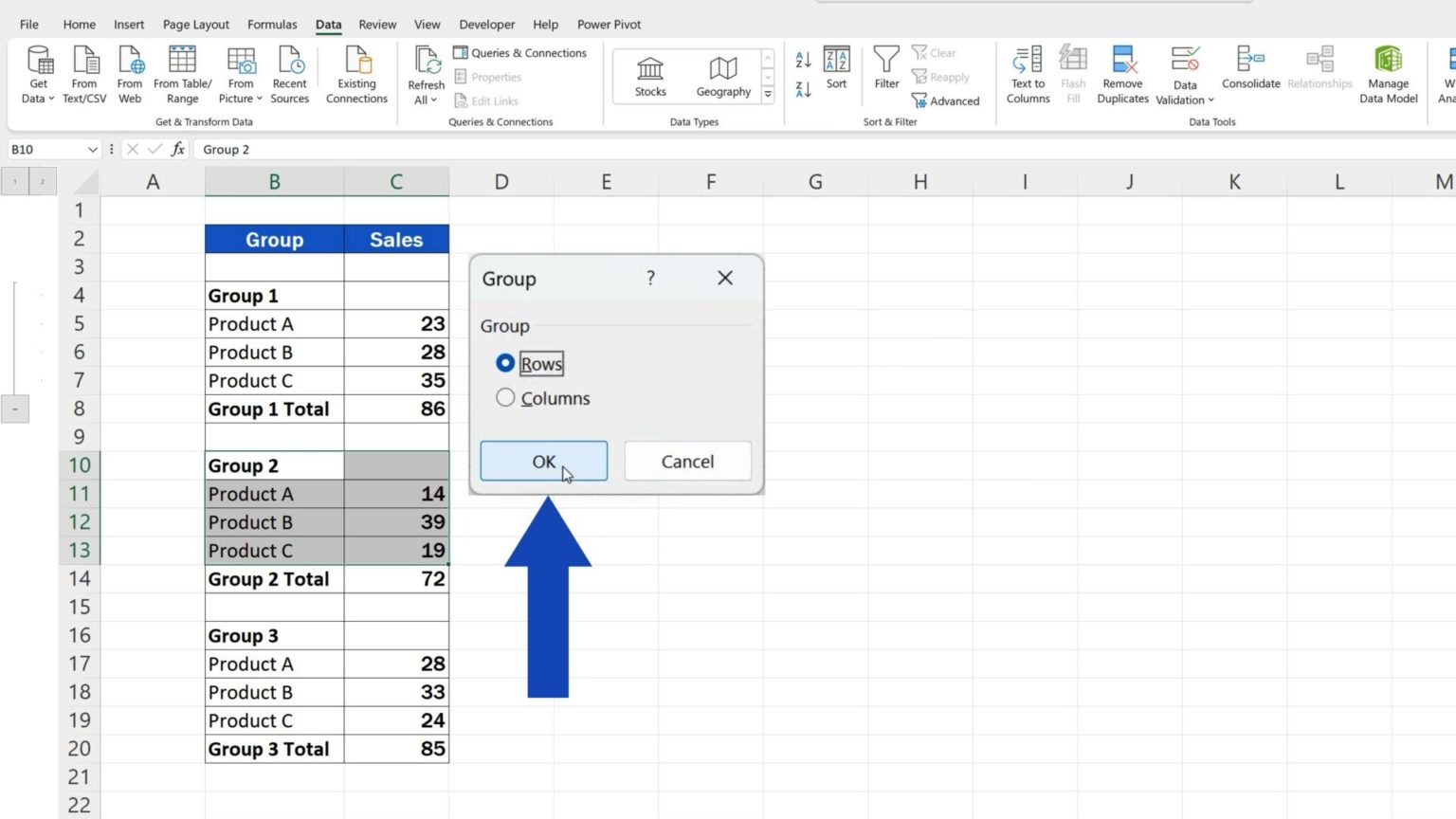Click the Refresh All icon

(427, 61)
